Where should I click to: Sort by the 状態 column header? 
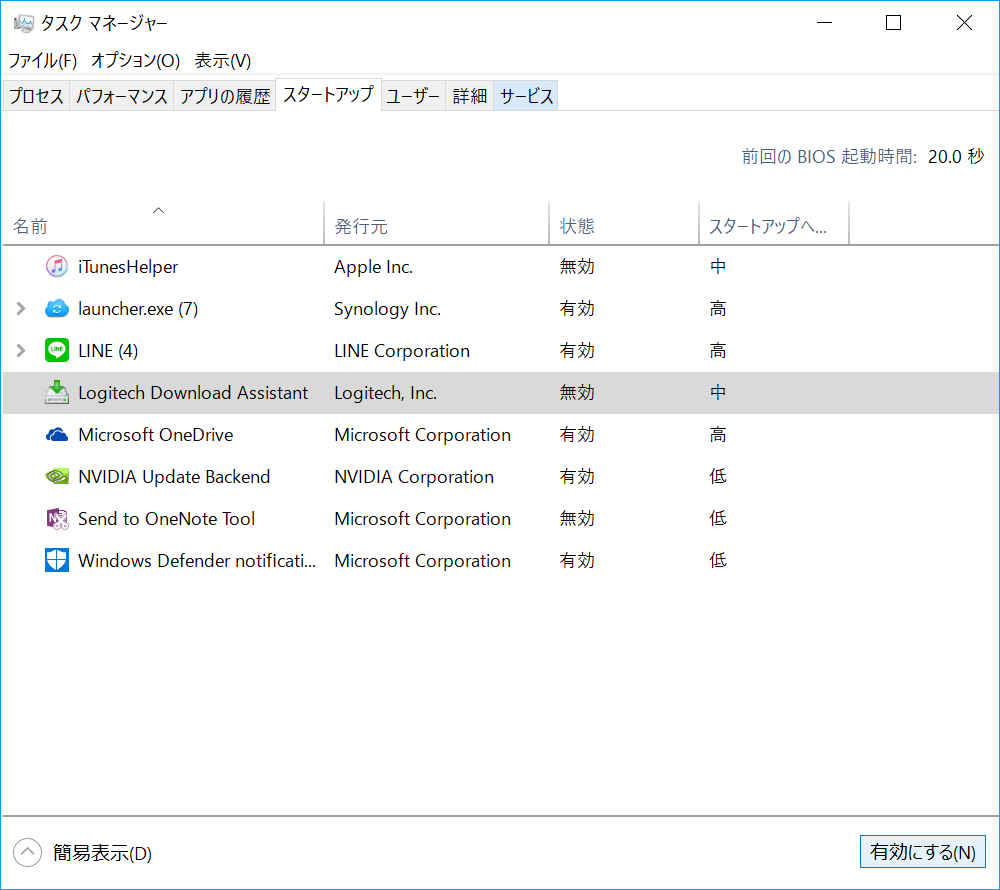(624, 223)
